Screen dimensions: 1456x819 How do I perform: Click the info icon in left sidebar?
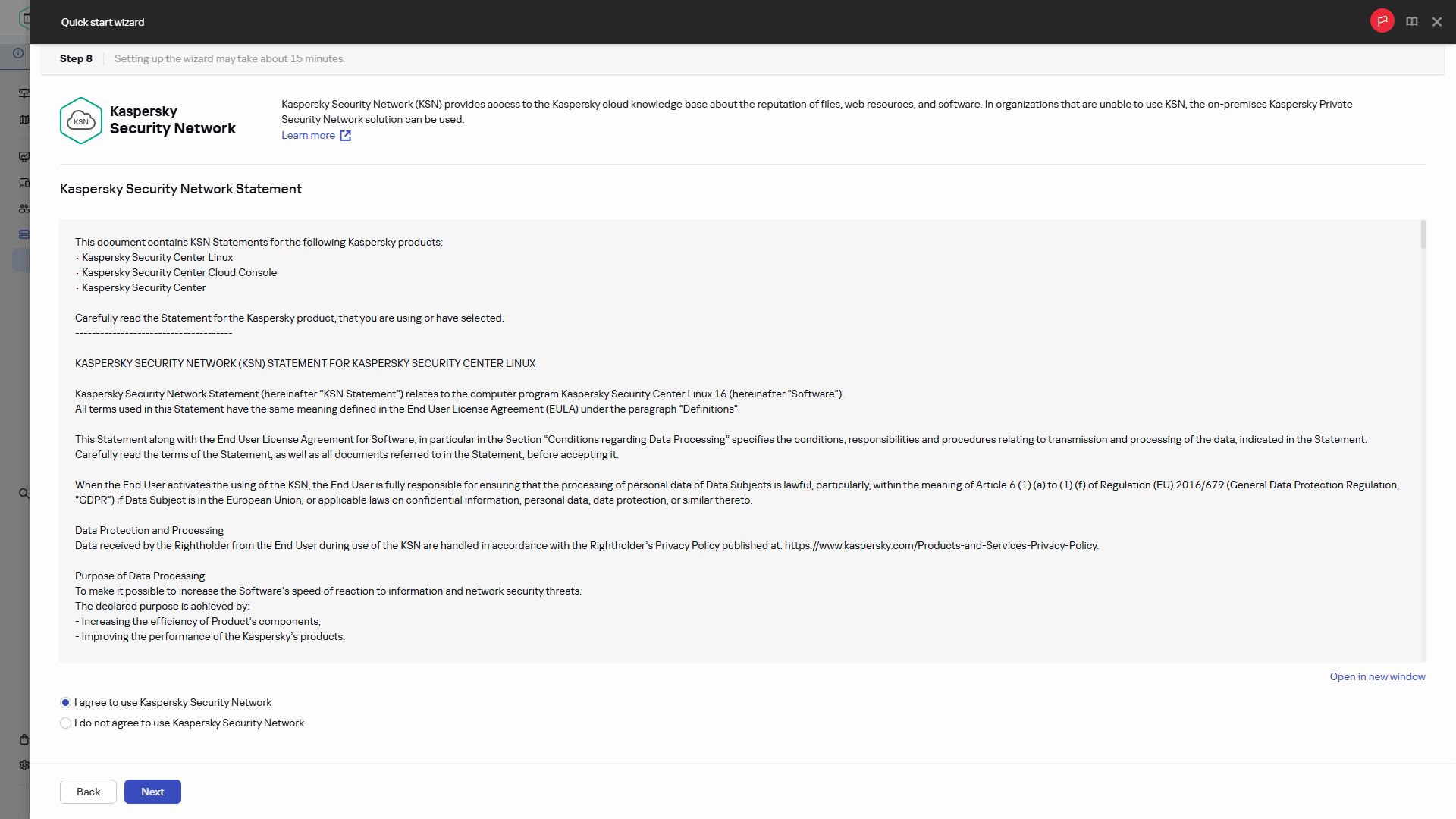pos(18,53)
